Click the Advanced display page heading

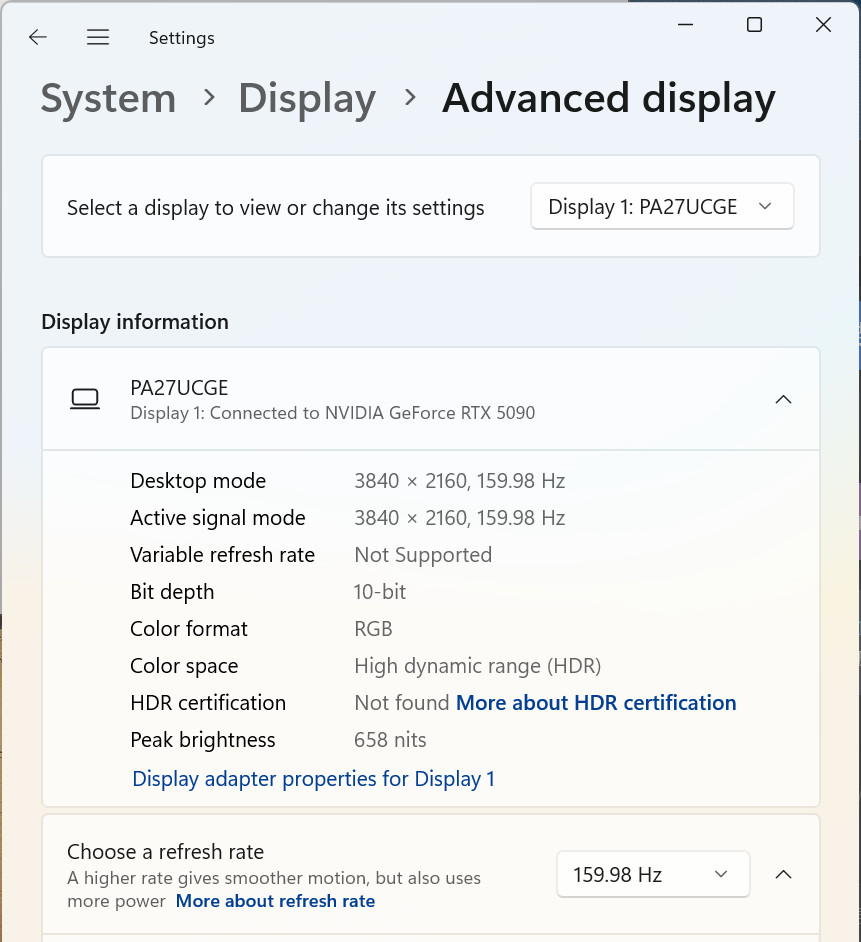pyautogui.click(x=609, y=99)
